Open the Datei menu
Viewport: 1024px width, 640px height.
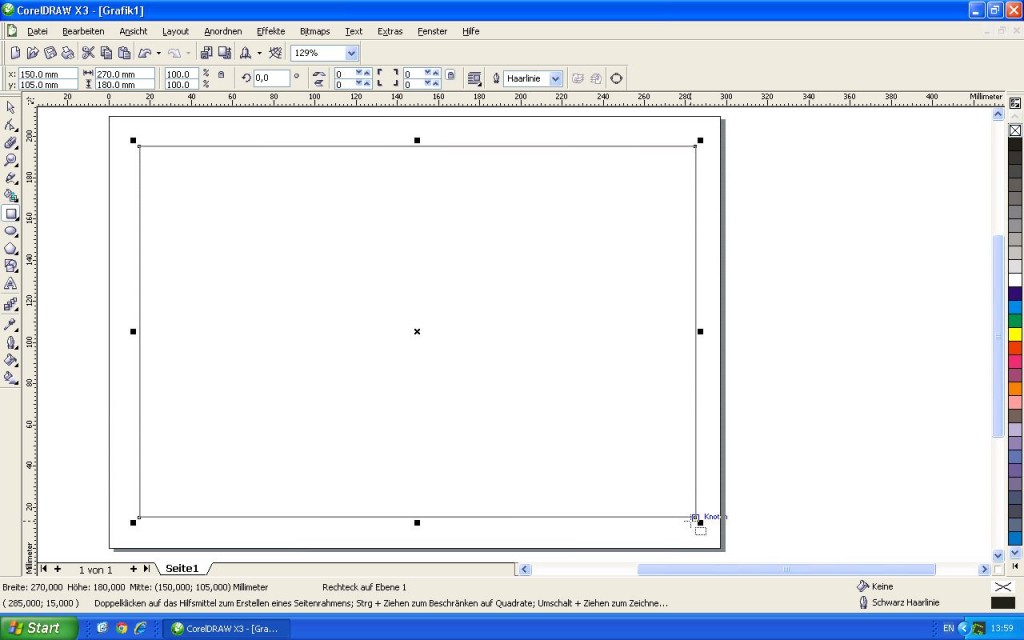tap(37, 31)
